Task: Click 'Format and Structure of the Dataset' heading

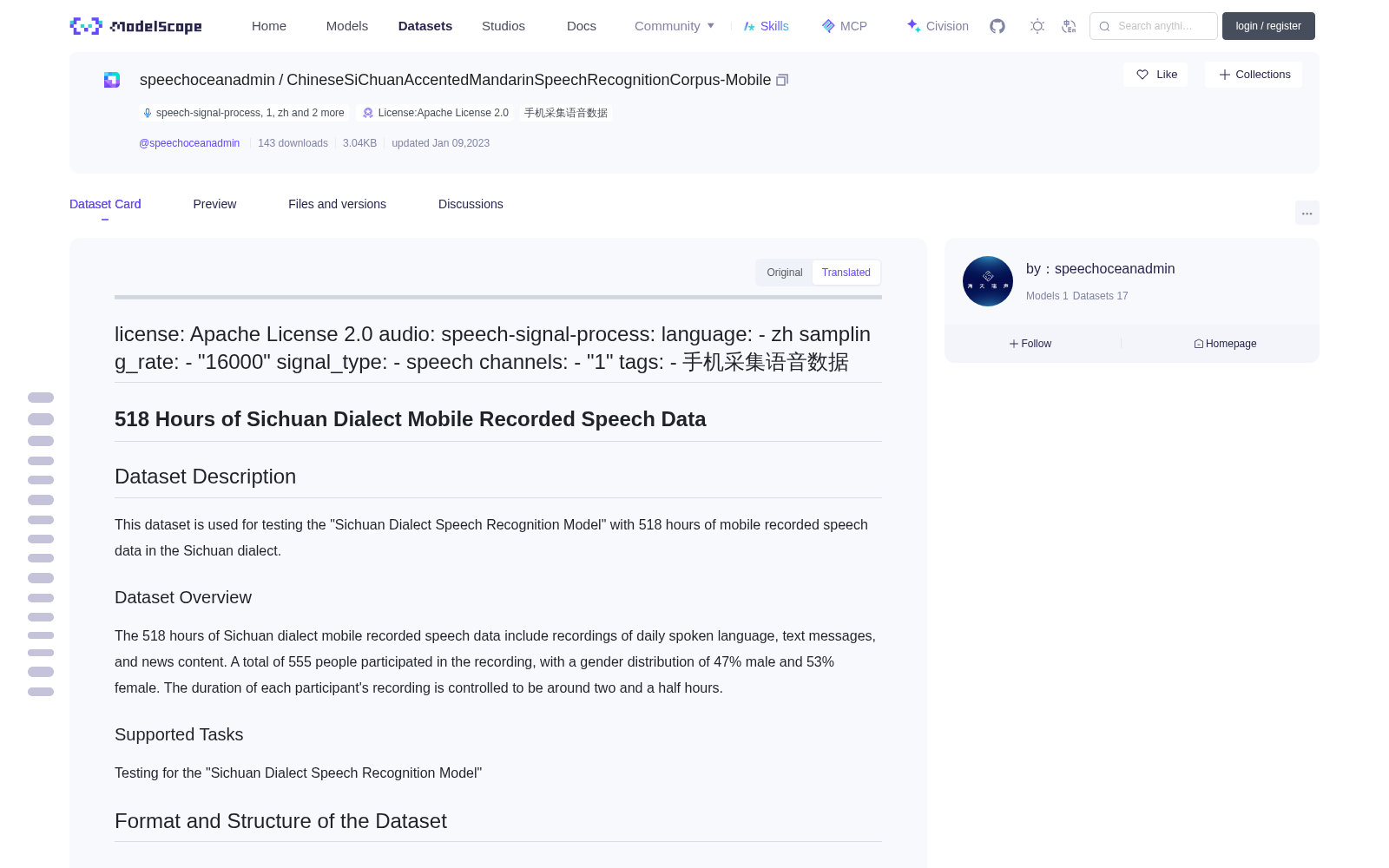Action: 280,821
